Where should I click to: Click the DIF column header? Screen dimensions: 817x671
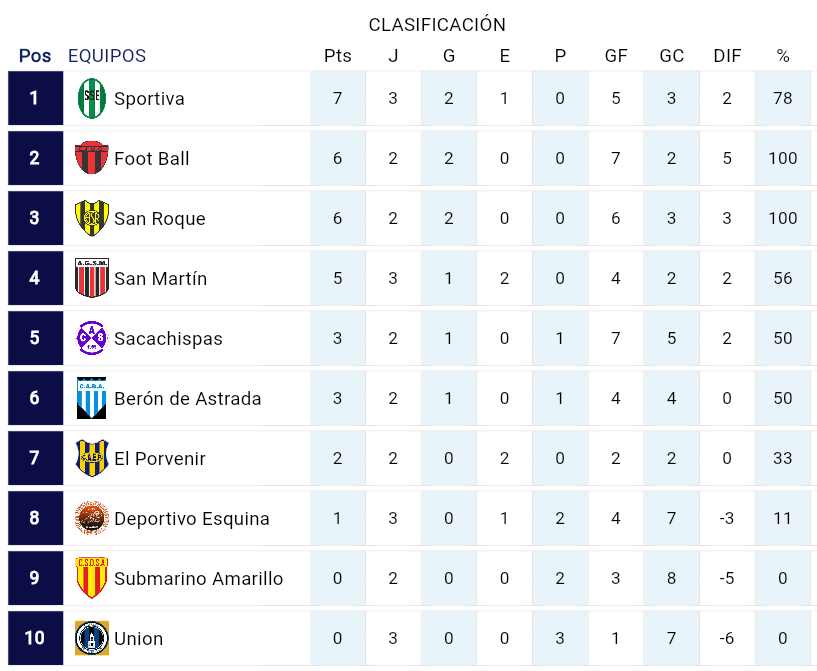[x=727, y=56]
